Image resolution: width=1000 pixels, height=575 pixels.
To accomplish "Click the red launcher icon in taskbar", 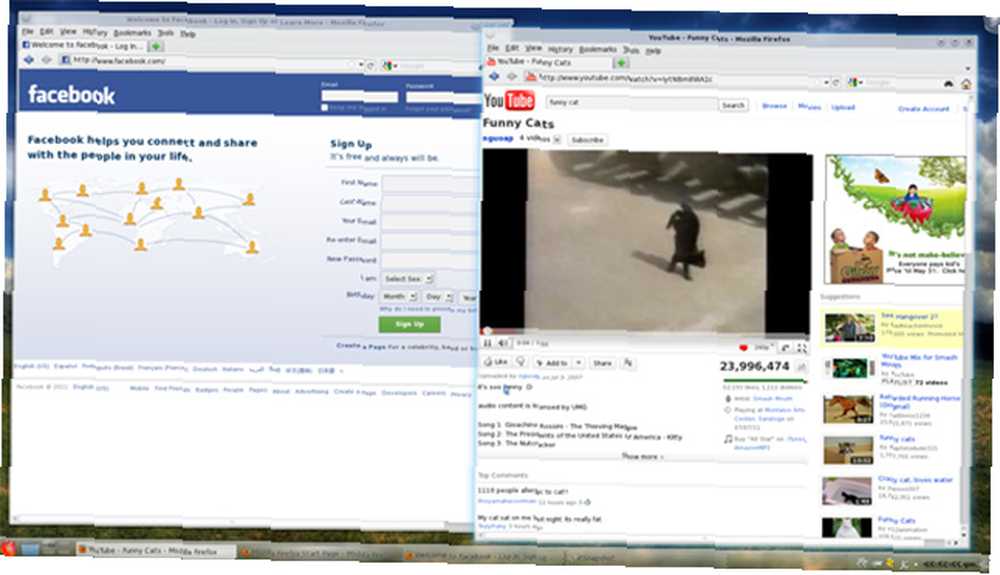I will pos(8,548).
